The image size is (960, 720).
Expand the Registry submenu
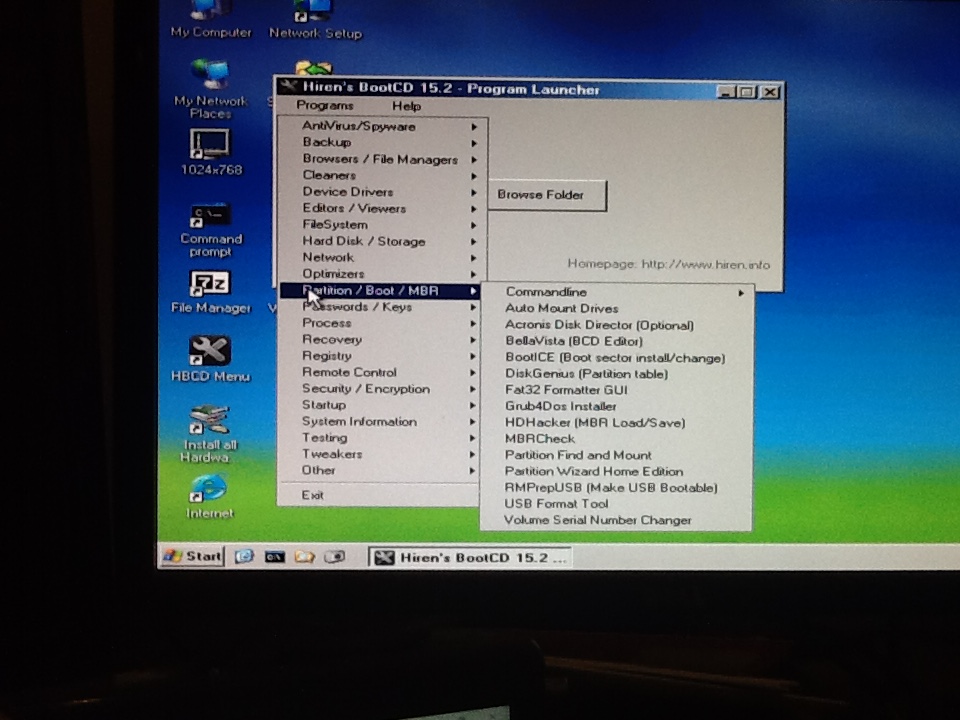[381, 356]
